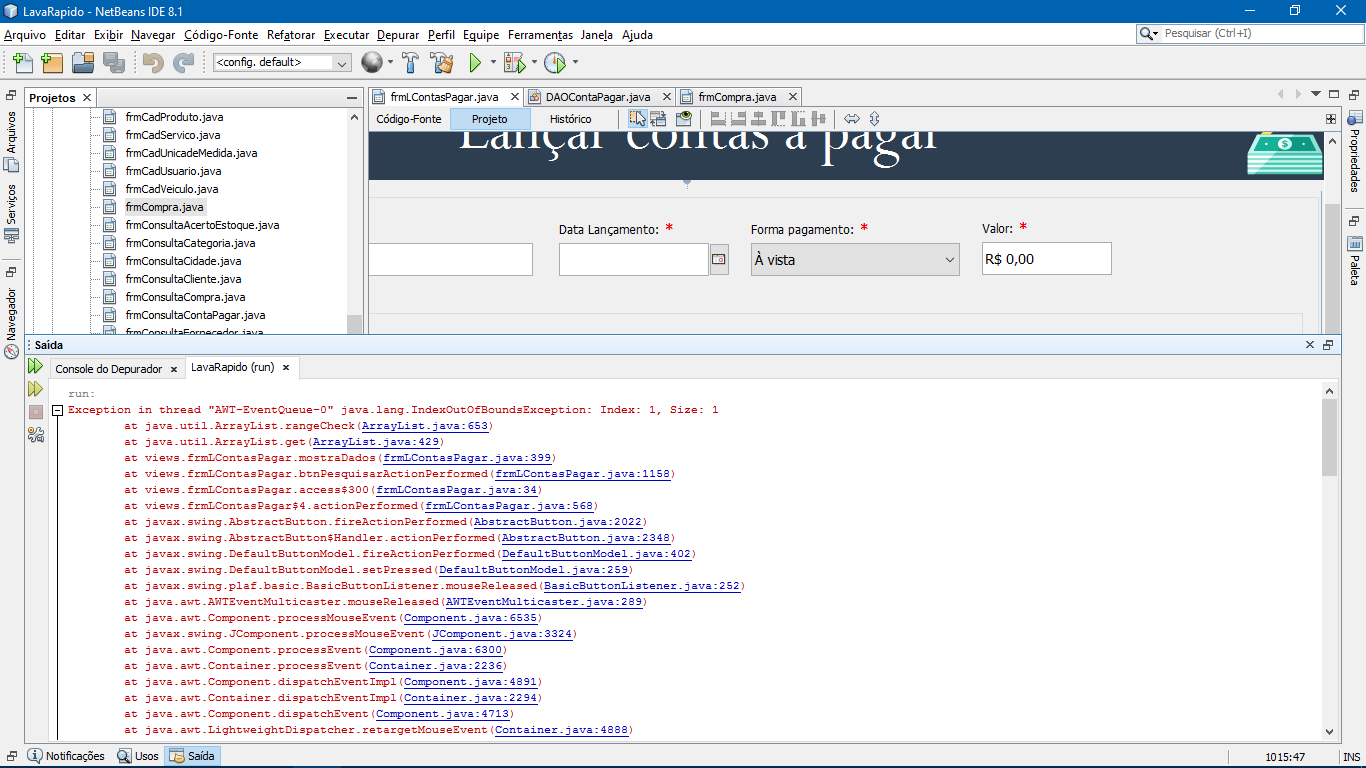Switch to the frmCompra.java editor tab
This screenshot has width=1366, height=768.
(737, 97)
